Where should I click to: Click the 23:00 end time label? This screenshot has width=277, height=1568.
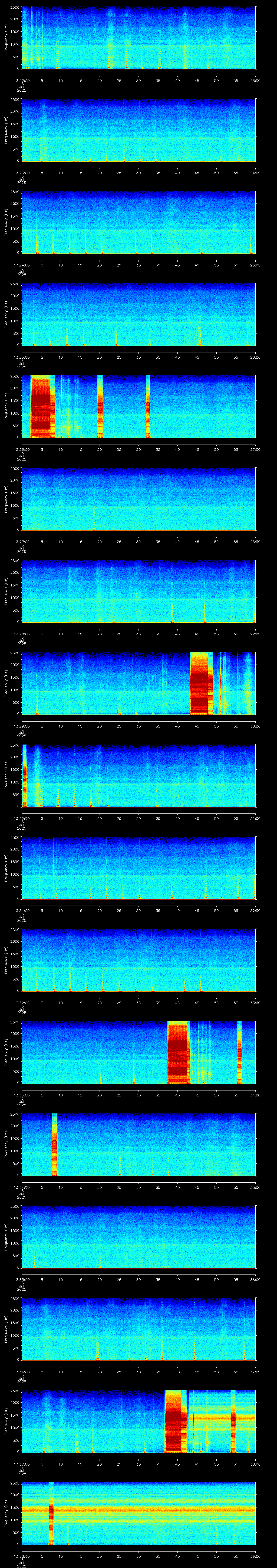coord(255,80)
